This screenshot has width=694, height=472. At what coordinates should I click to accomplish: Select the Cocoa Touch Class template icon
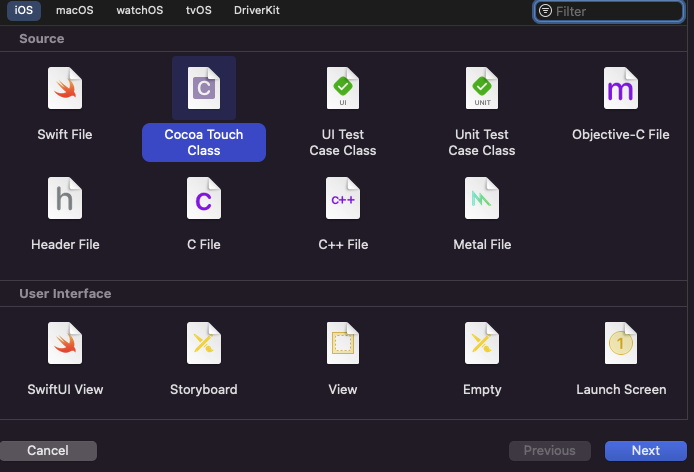click(204, 88)
